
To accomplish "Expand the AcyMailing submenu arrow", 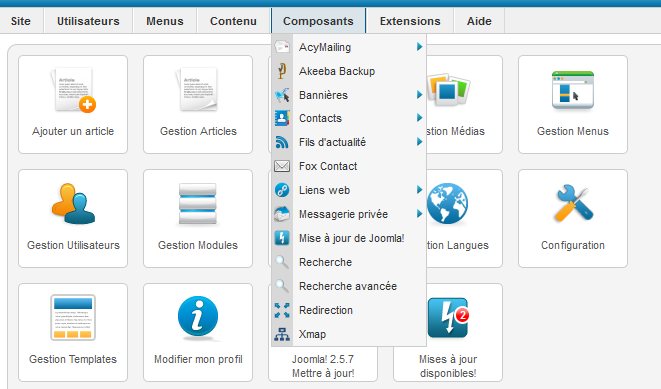I will pos(419,47).
